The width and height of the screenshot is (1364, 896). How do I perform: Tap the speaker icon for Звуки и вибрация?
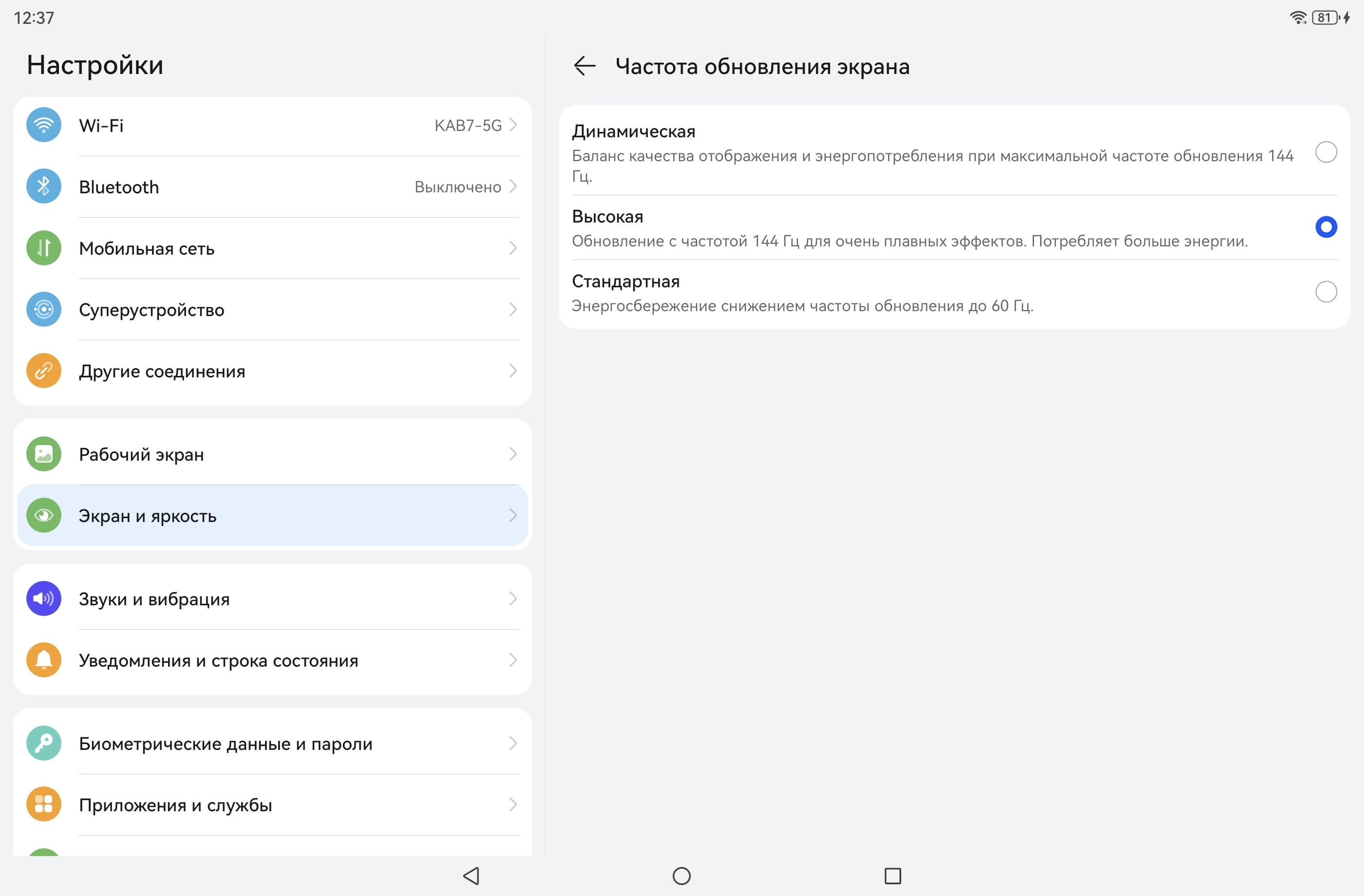43,598
